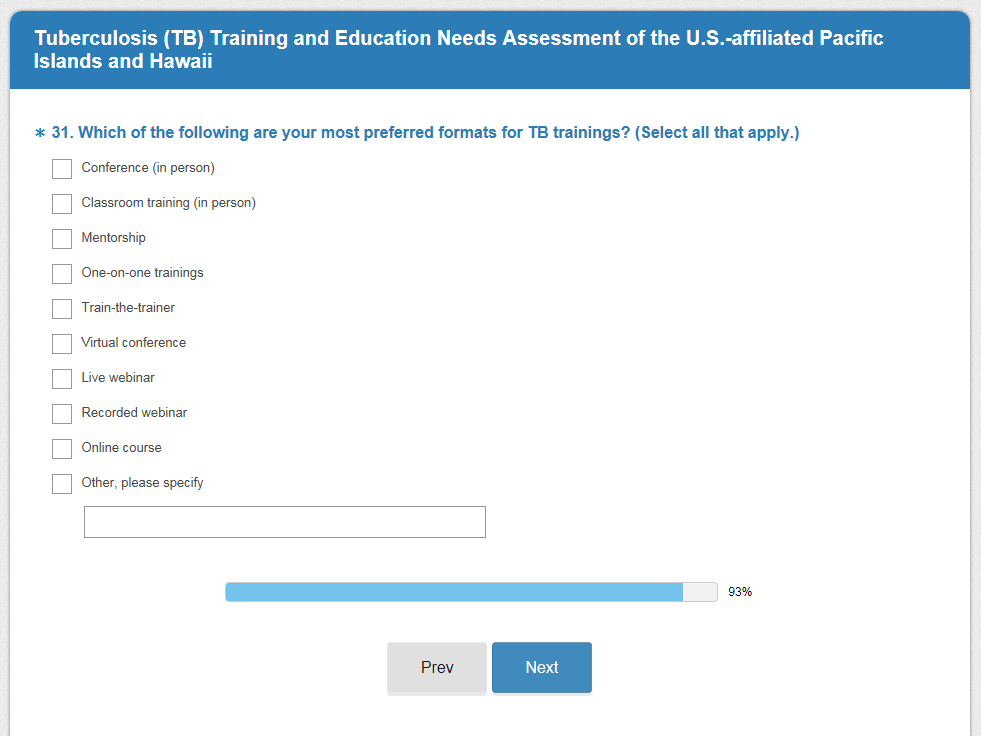
Task: Go to the Next survey page
Action: coord(541,667)
